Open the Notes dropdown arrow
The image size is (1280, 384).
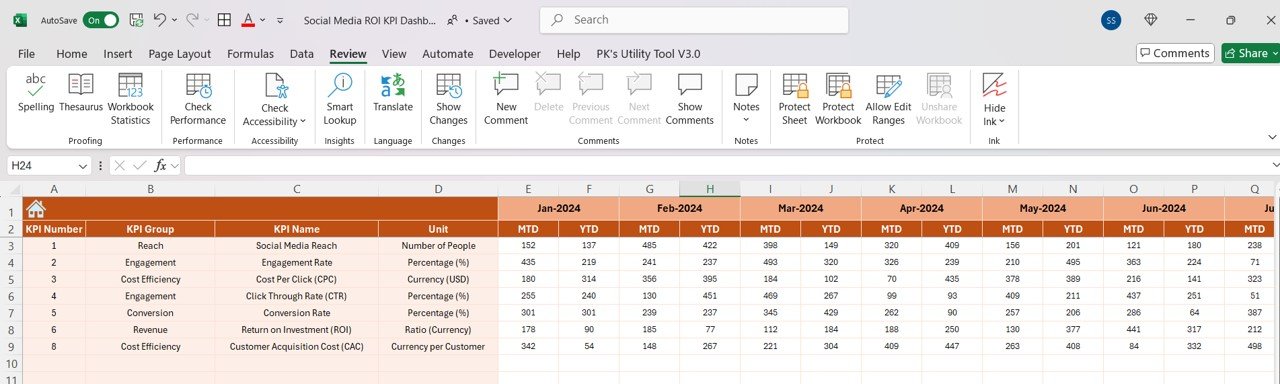coord(746,120)
